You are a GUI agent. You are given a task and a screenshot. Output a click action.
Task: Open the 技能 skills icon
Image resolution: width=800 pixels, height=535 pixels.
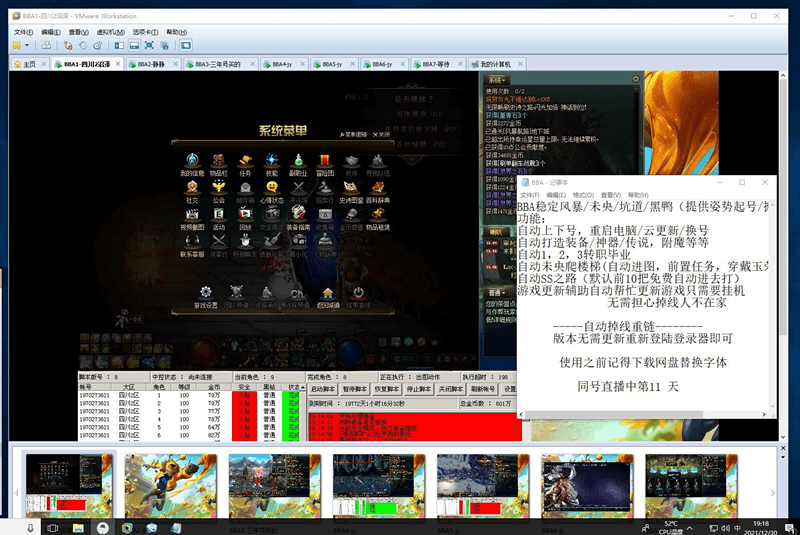click(x=272, y=164)
